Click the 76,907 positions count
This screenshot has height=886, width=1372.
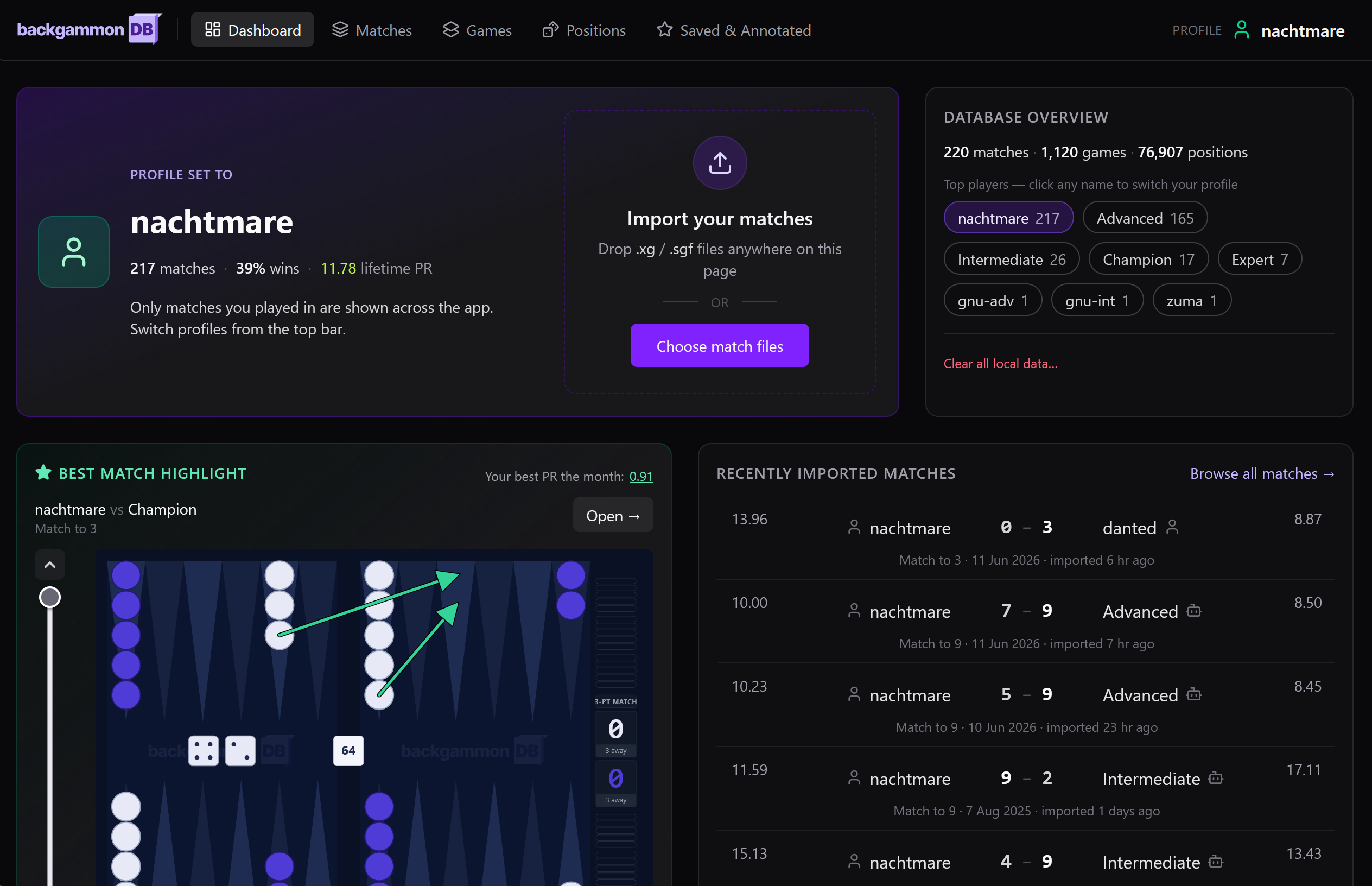[1192, 152]
